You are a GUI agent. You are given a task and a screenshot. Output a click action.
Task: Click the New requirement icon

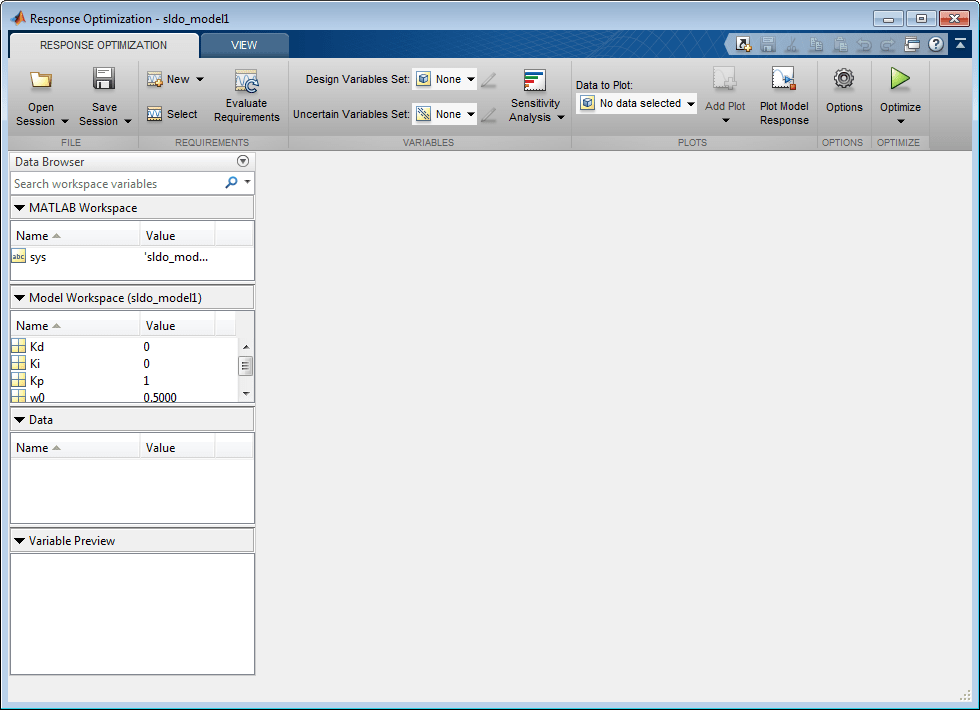[x=154, y=79]
